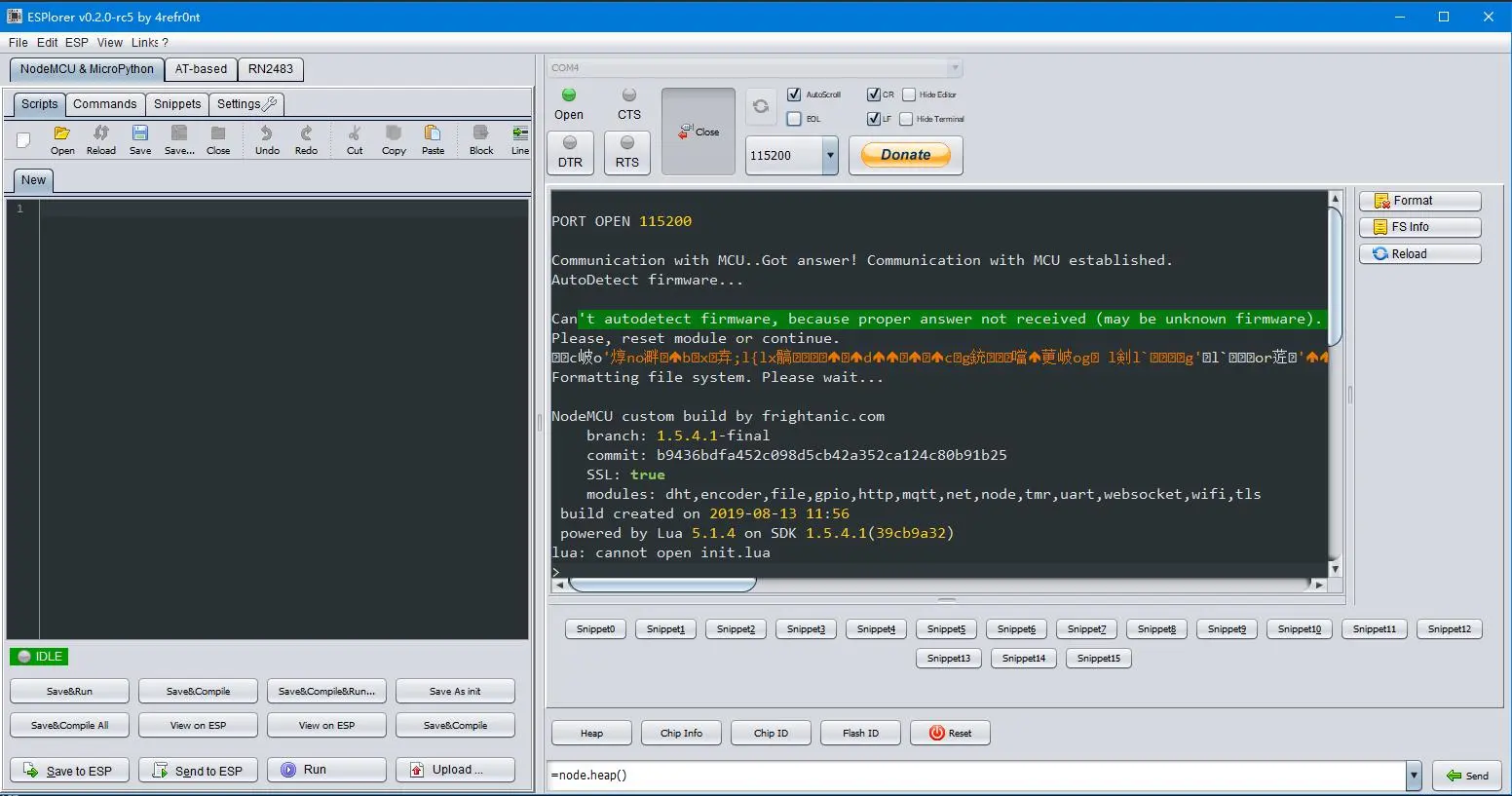Check the Hide Editor option

(x=909, y=95)
